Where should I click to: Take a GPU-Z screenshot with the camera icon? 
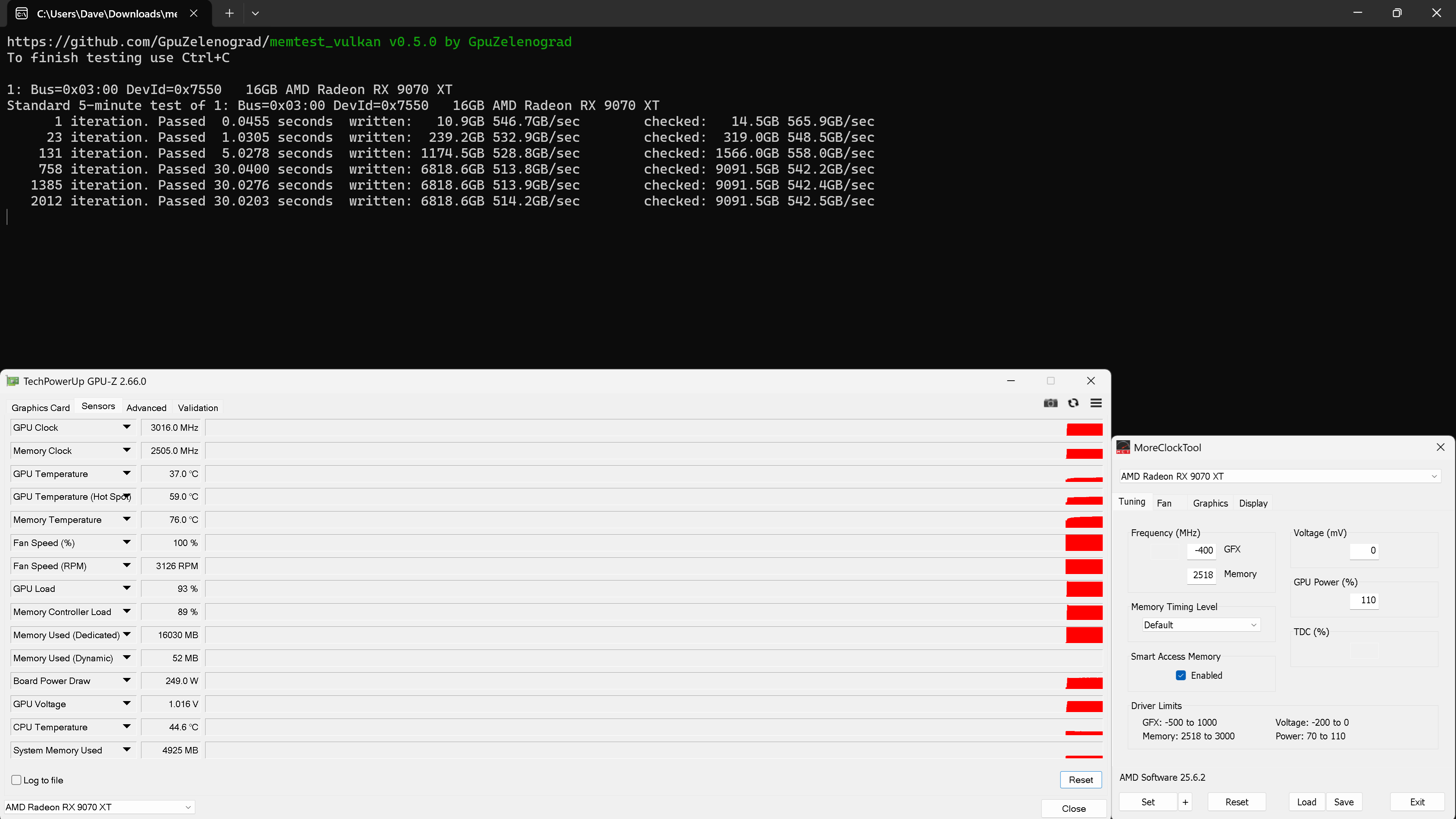[x=1050, y=403]
